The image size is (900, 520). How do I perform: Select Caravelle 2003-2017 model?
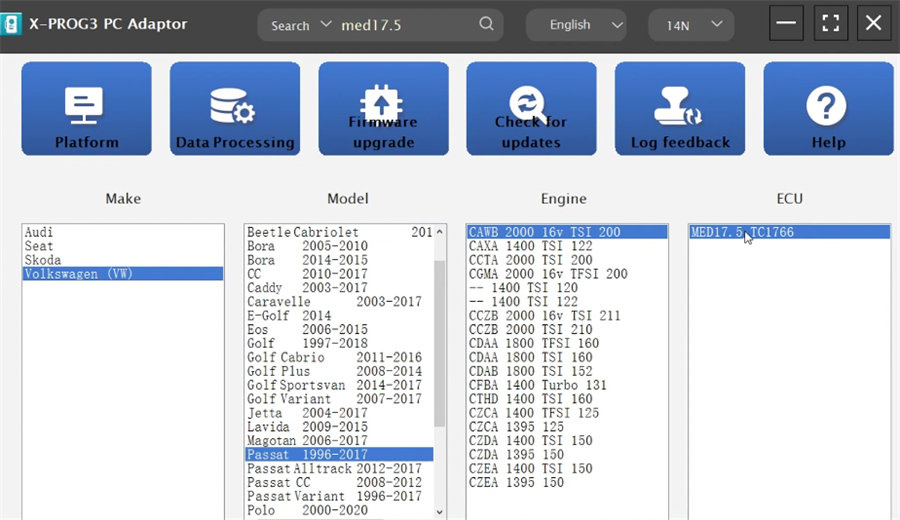tap(339, 301)
